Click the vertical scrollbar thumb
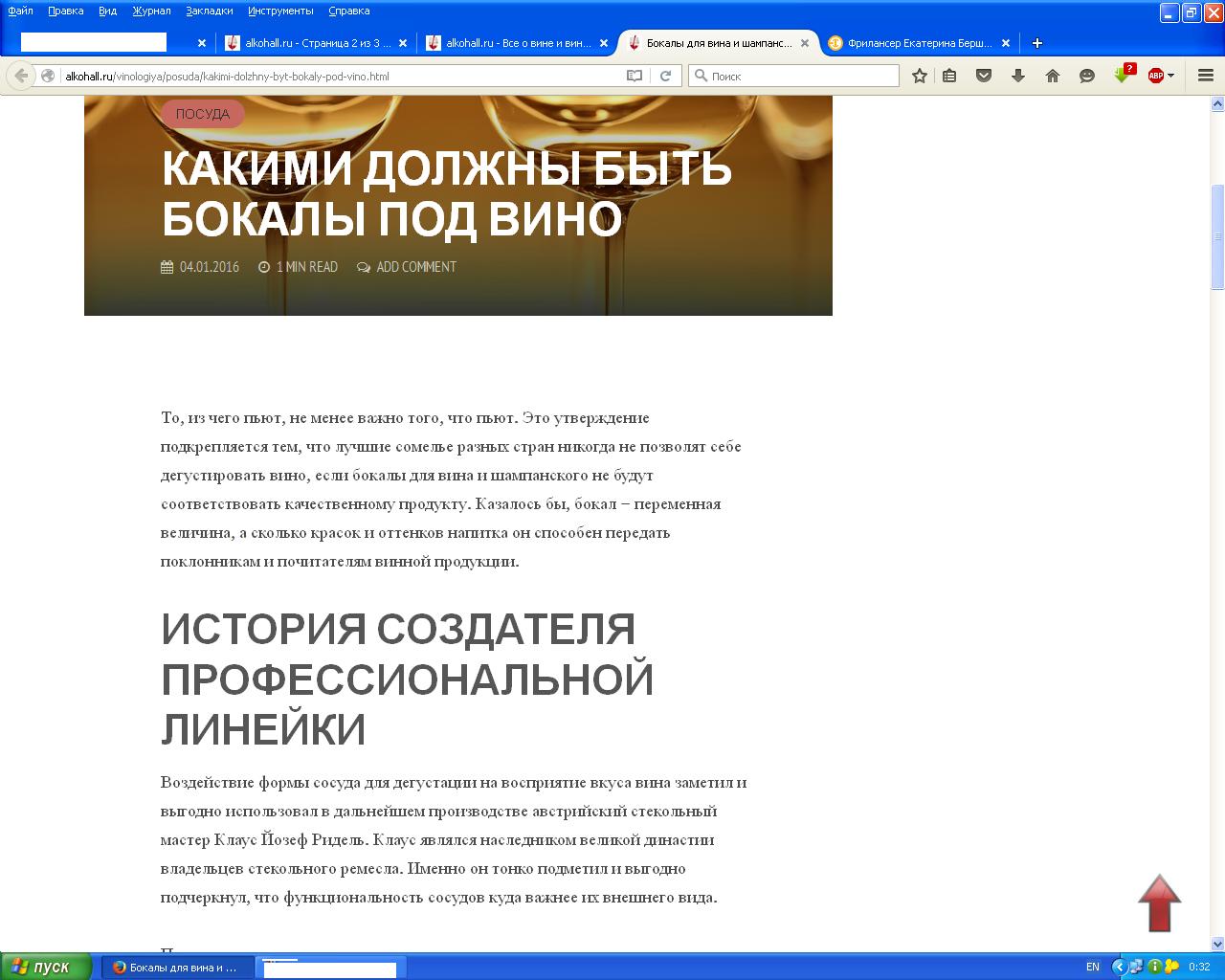The height and width of the screenshot is (980, 1225). point(1217,236)
